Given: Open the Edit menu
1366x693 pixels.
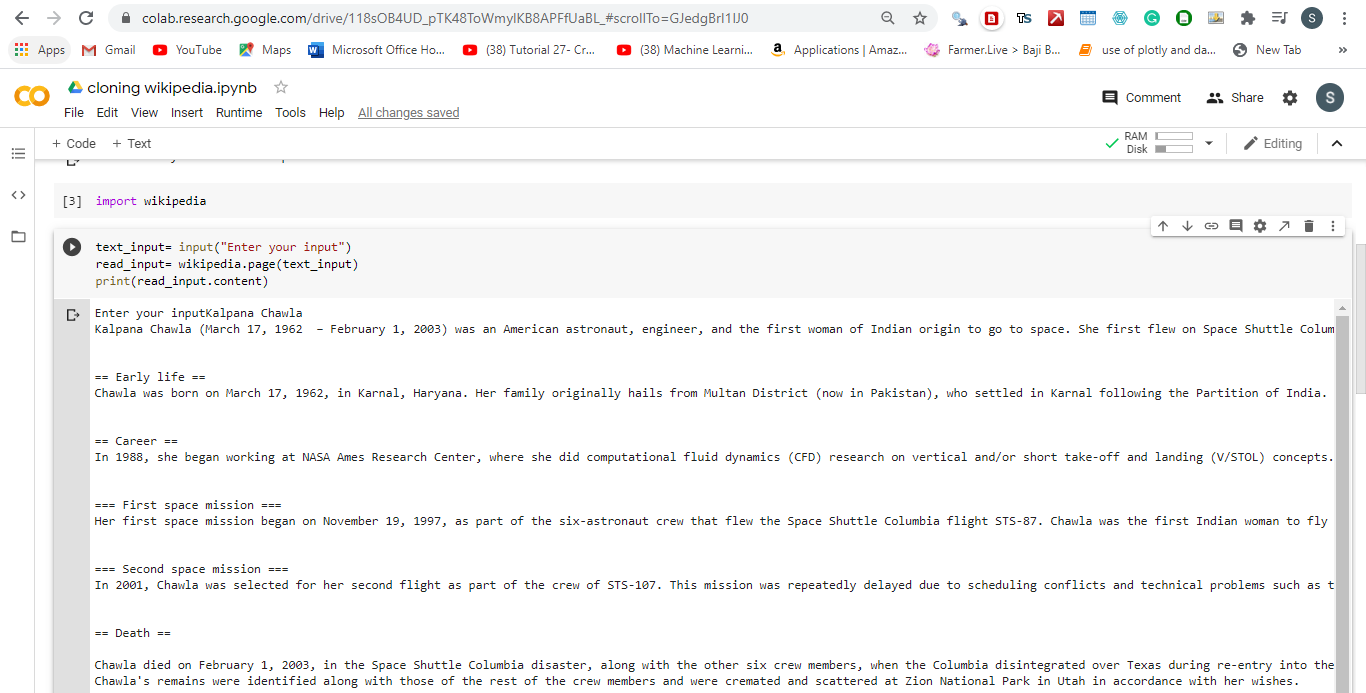Looking at the screenshot, I should tap(107, 113).
